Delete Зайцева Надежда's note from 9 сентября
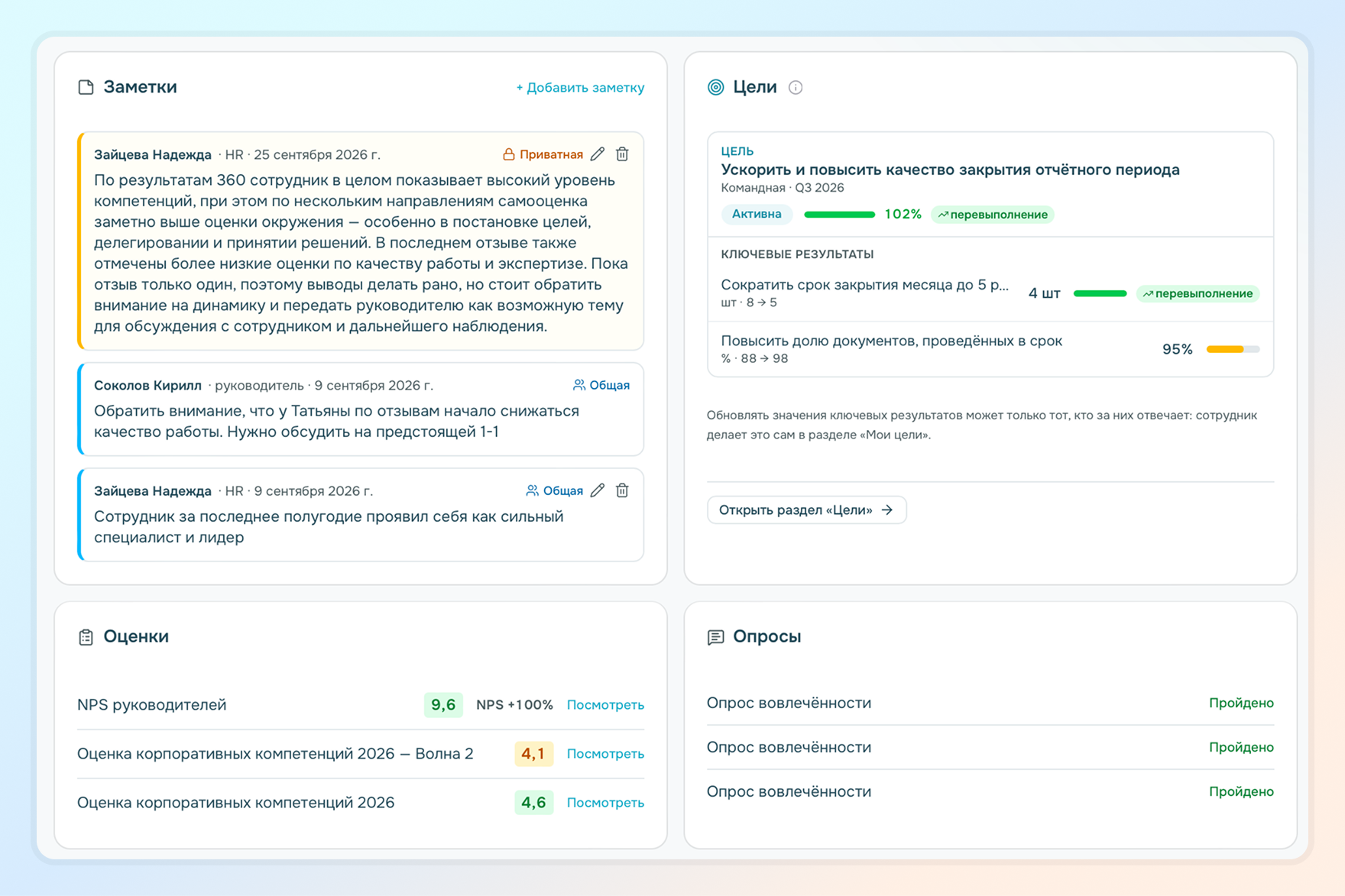 coord(622,490)
